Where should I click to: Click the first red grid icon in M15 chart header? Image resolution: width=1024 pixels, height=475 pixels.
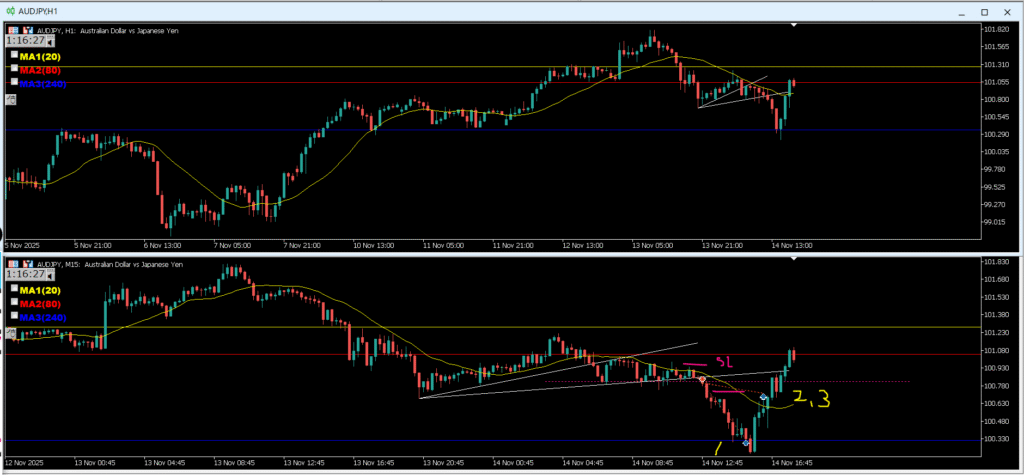click(11, 263)
